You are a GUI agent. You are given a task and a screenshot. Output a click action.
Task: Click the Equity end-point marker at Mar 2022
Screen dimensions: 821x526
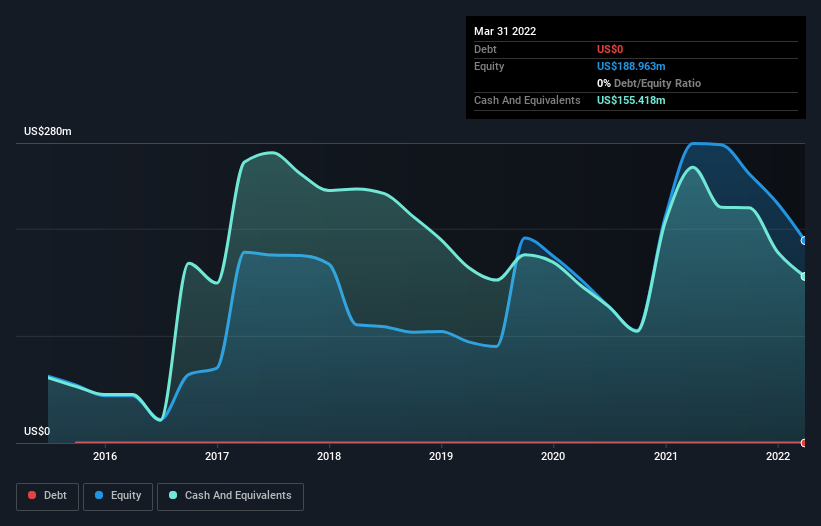pos(804,241)
